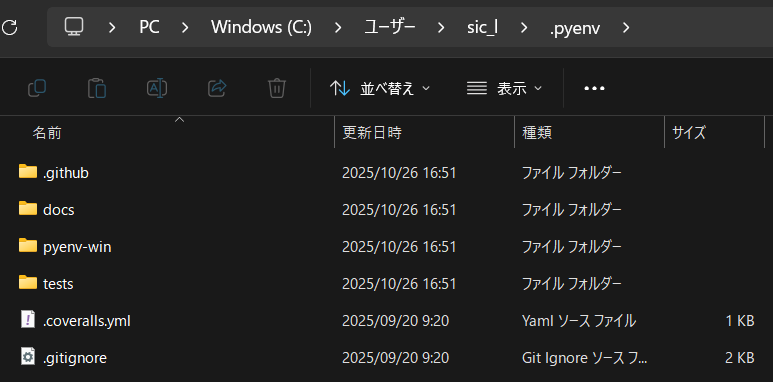Sort by 種類 column header
Screen dimensions: 773x382
tap(537, 132)
